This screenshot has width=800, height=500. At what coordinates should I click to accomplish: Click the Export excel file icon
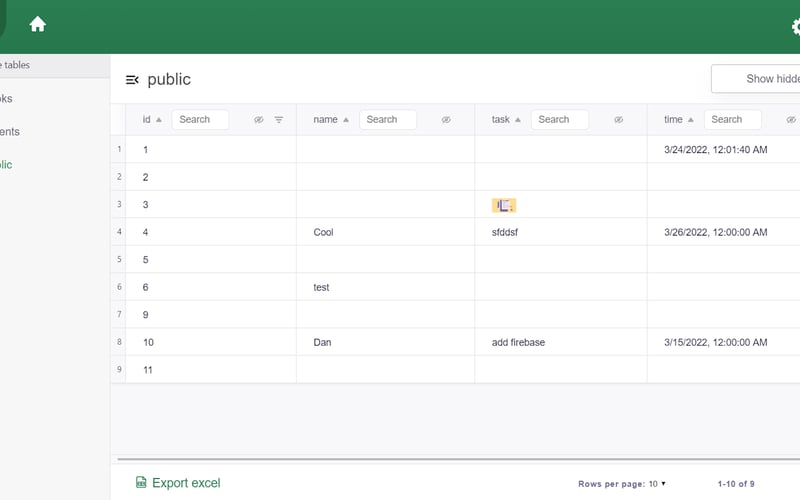point(141,482)
